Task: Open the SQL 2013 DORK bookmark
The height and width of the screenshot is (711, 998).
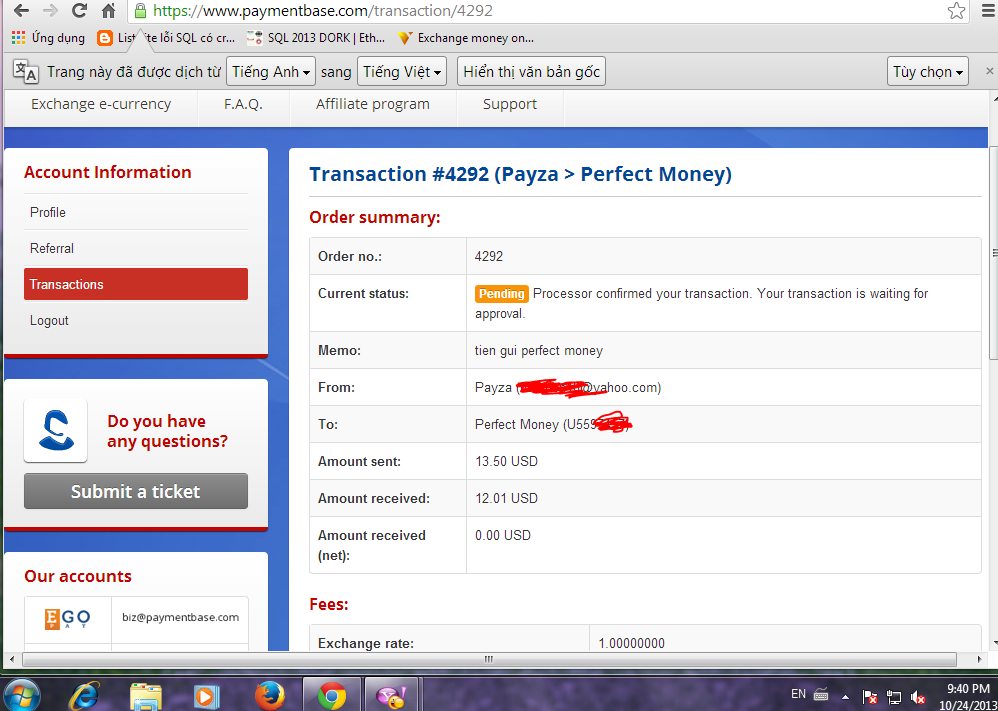Action: [x=316, y=38]
